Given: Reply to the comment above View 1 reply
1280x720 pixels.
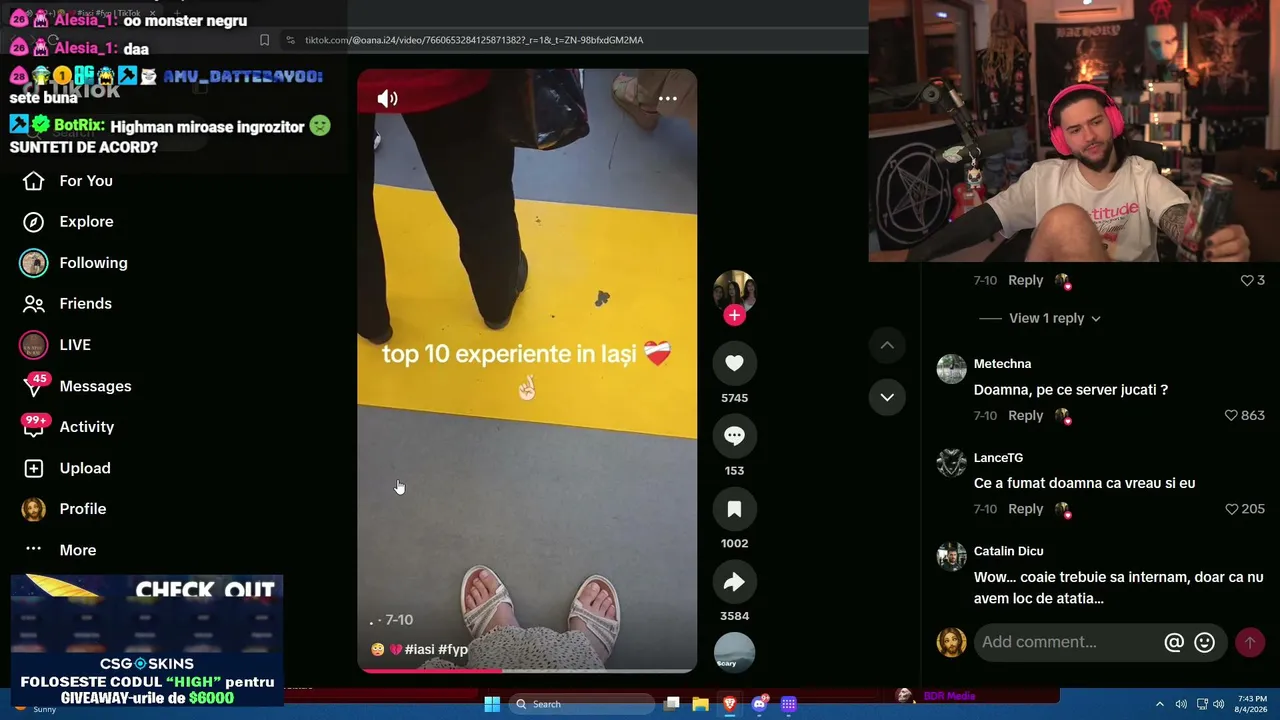Looking at the screenshot, I should (x=1025, y=280).
